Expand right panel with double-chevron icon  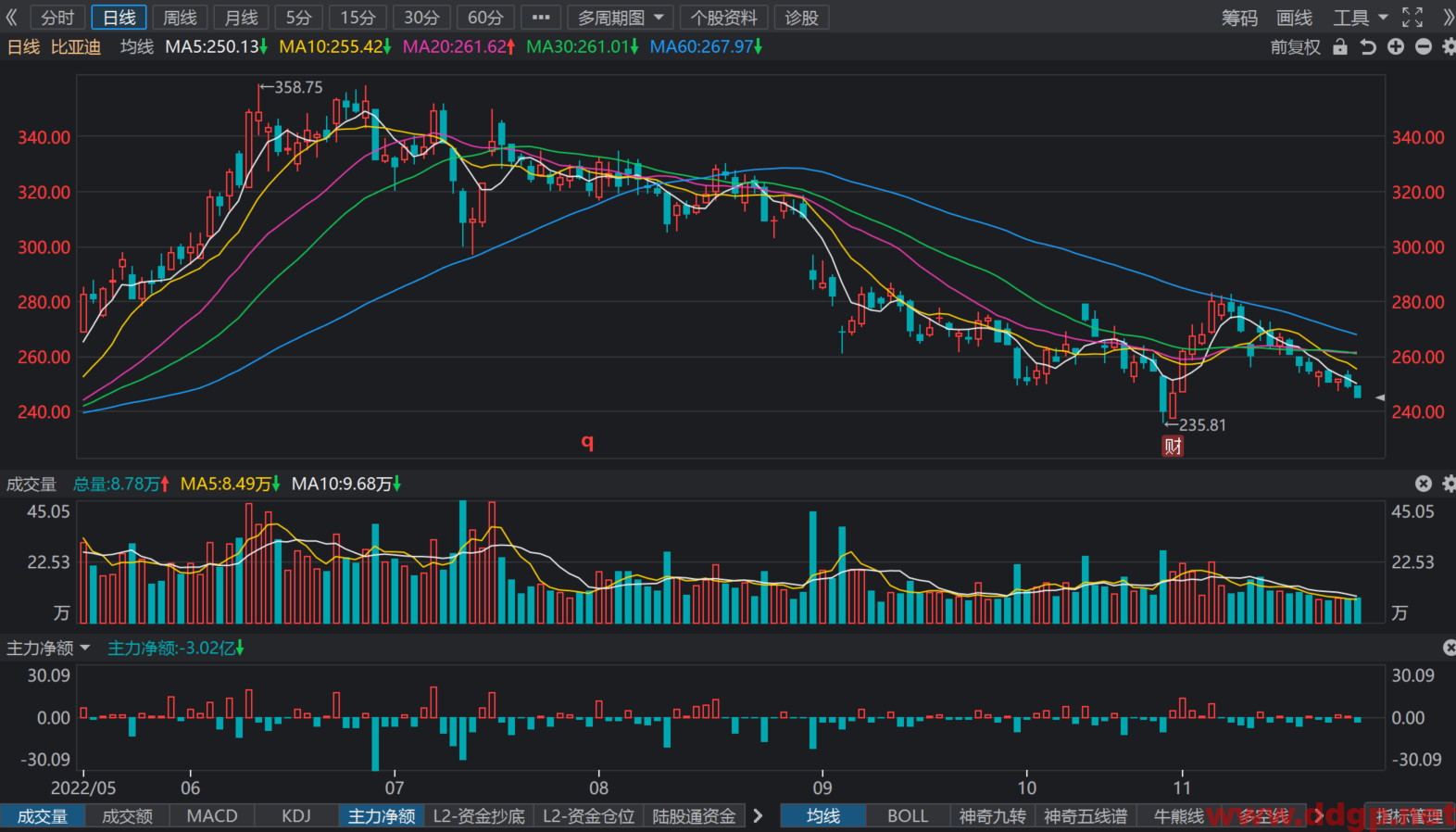pyautogui.click(x=1449, y=18)
